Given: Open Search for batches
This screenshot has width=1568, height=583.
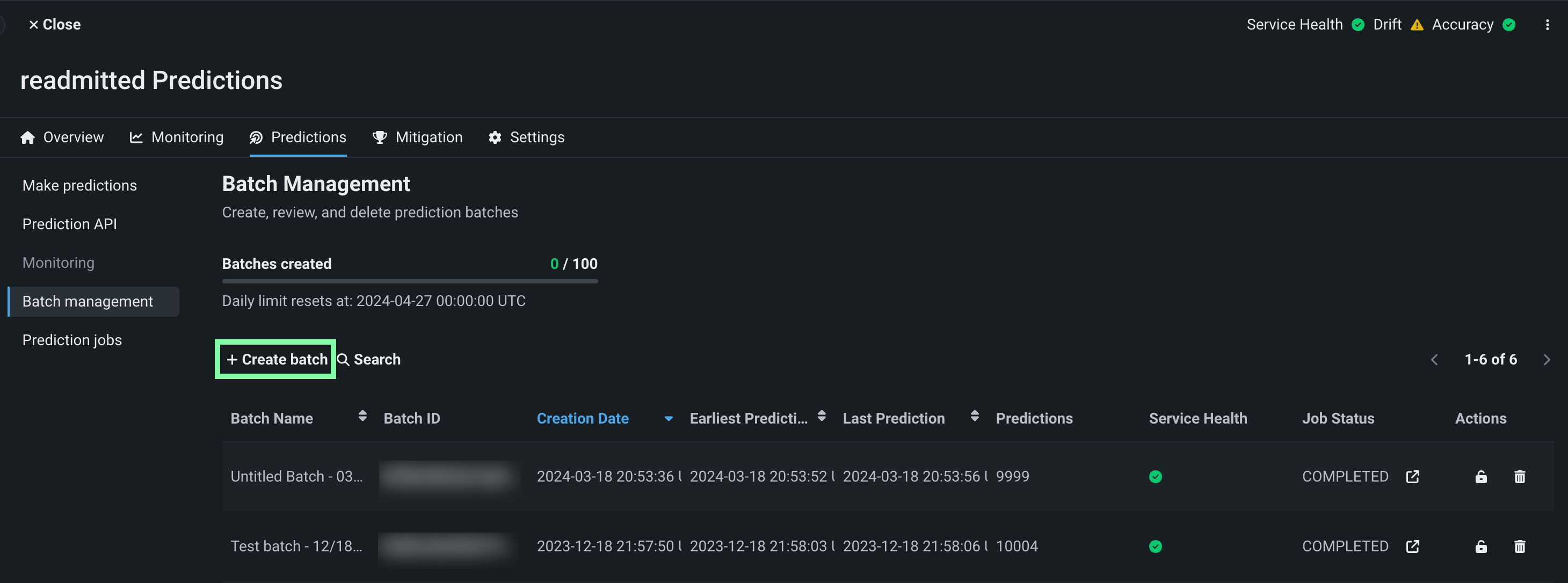Looking at the screenshot, I should pos(369,360).
